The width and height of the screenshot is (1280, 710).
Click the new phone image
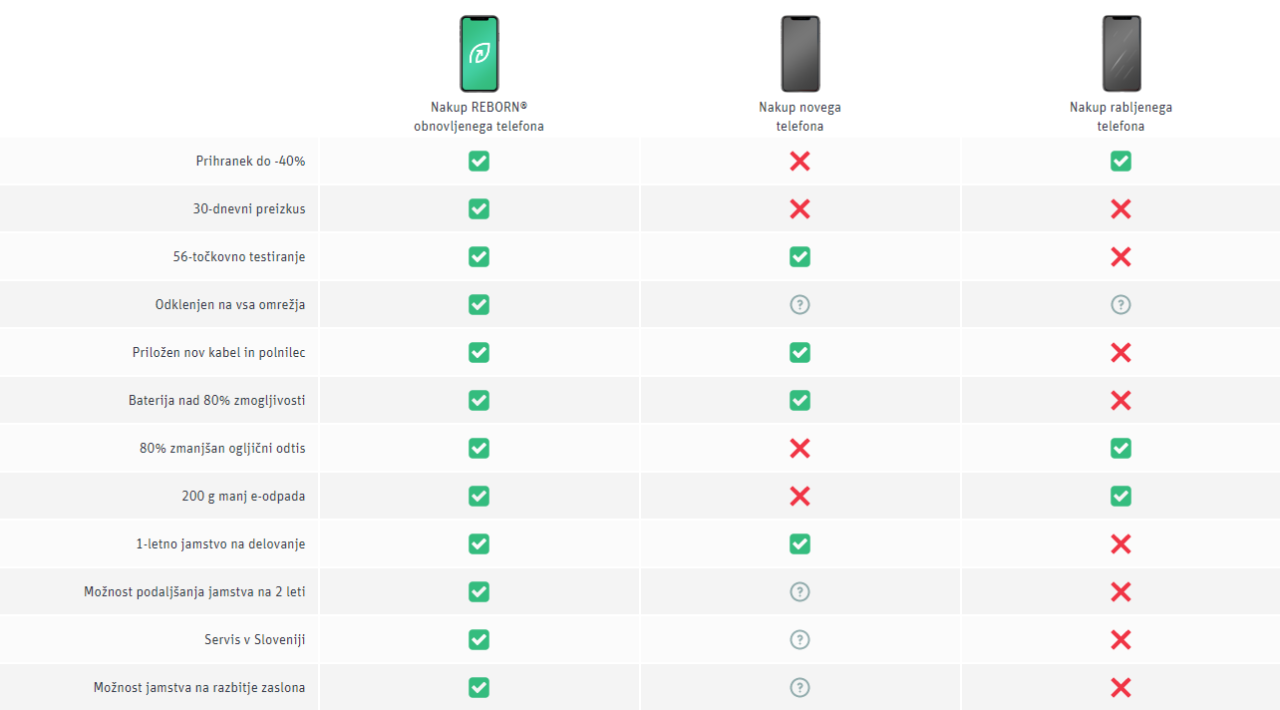[800, 54]
